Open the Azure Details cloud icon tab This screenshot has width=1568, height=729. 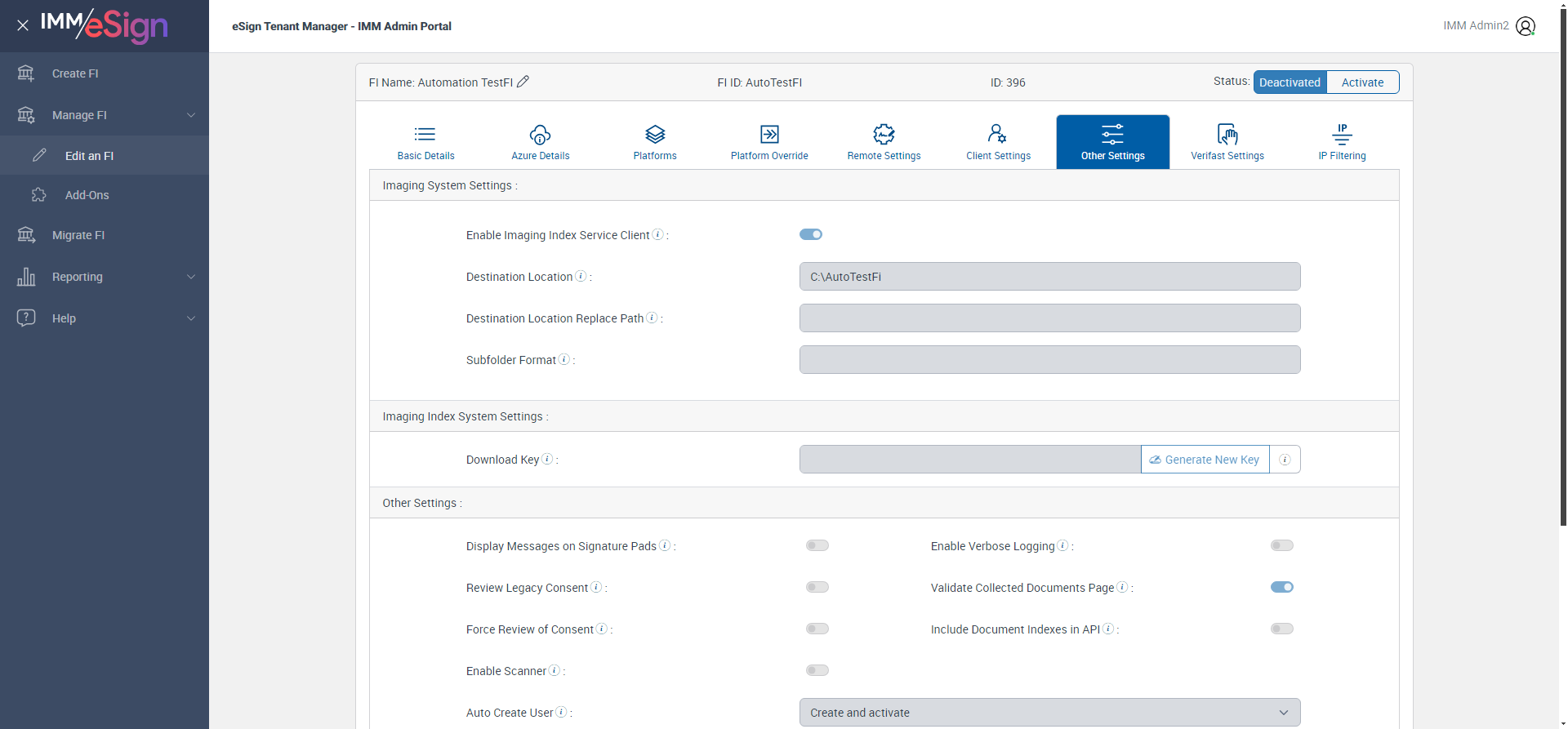tap(540, 135)
